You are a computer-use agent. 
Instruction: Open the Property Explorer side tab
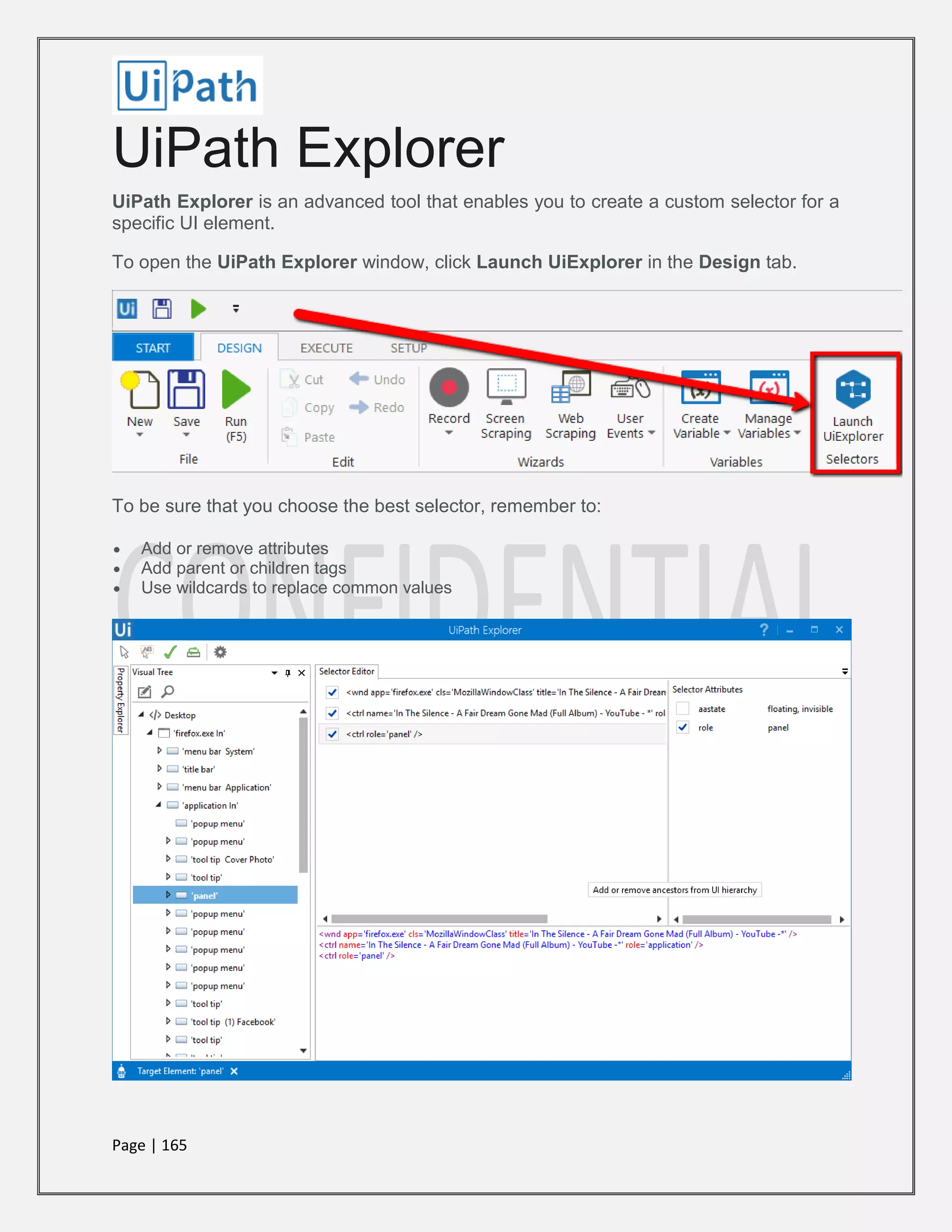click(x=120, y=700)
